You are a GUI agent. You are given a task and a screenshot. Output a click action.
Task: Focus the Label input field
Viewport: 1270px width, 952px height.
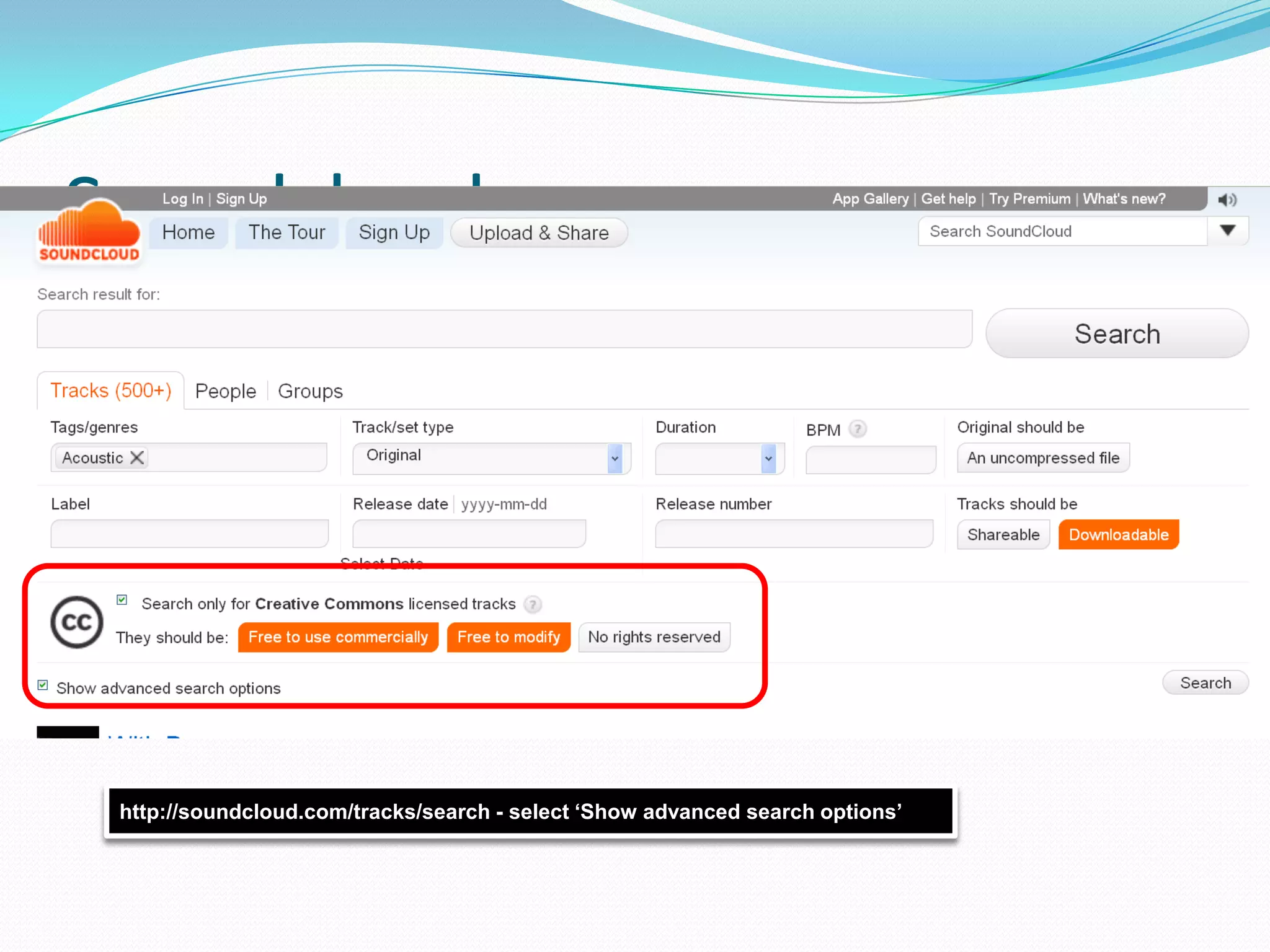[189, 534]
